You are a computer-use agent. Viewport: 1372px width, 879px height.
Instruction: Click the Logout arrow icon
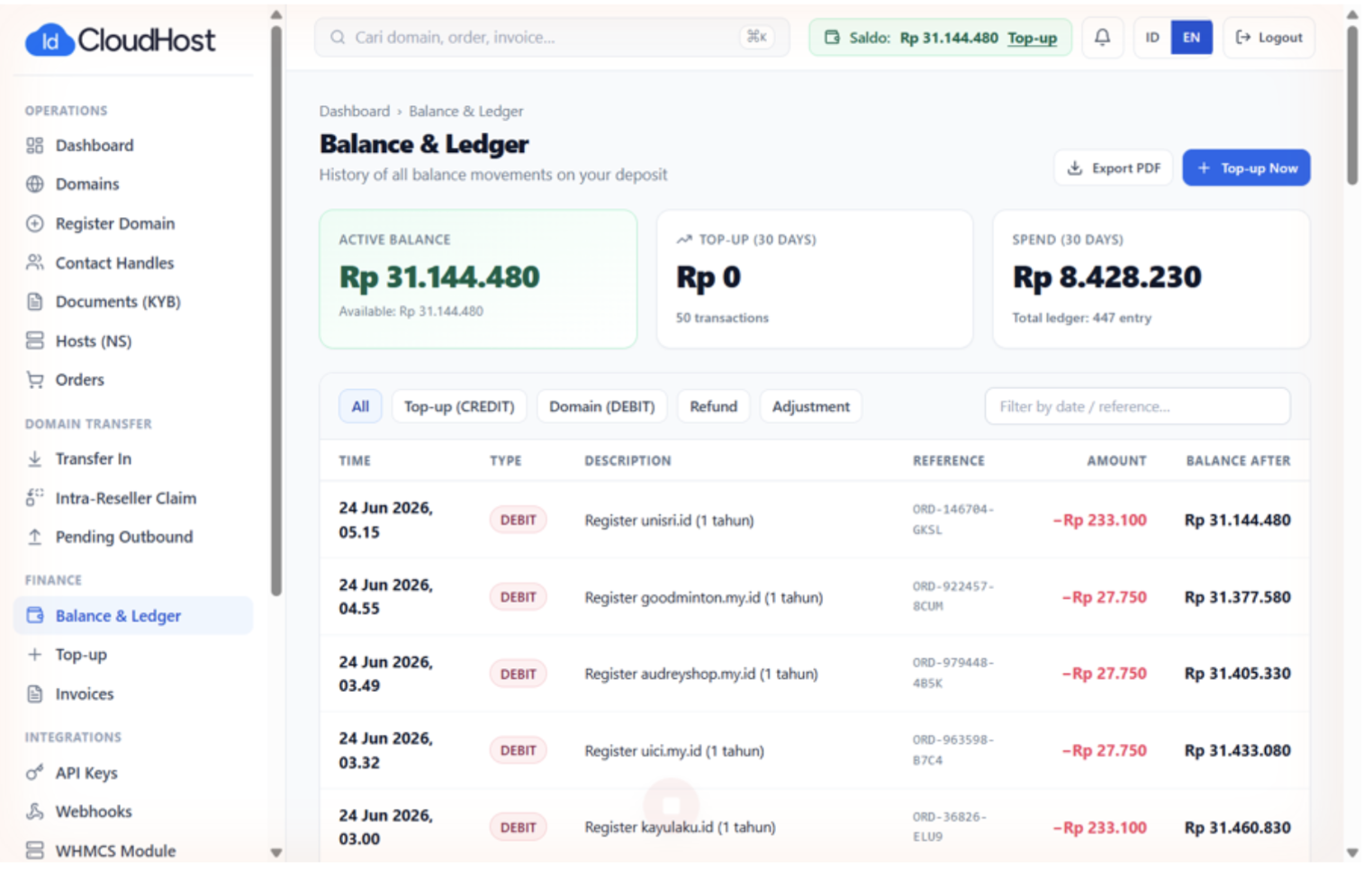[x=1243, y=38]
